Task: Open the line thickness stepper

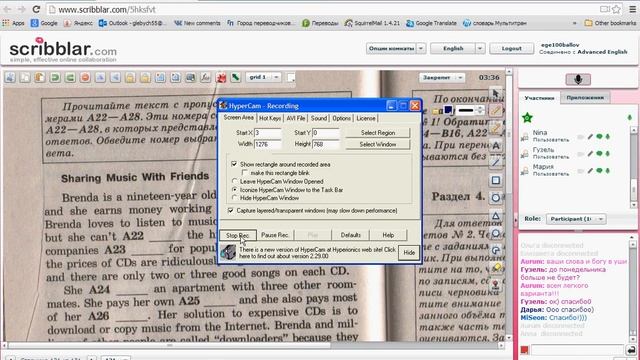Action: coord(480,110)
